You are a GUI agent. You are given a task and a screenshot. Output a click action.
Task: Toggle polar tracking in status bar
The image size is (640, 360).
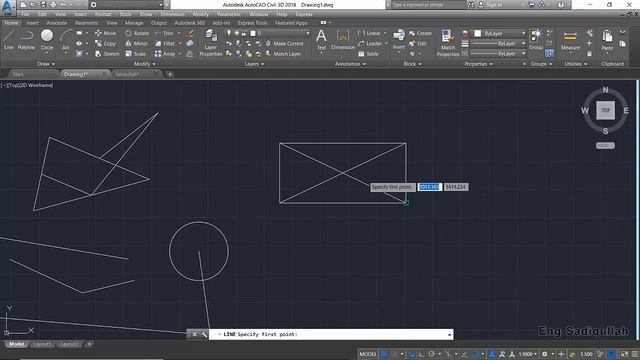[431, 354]
